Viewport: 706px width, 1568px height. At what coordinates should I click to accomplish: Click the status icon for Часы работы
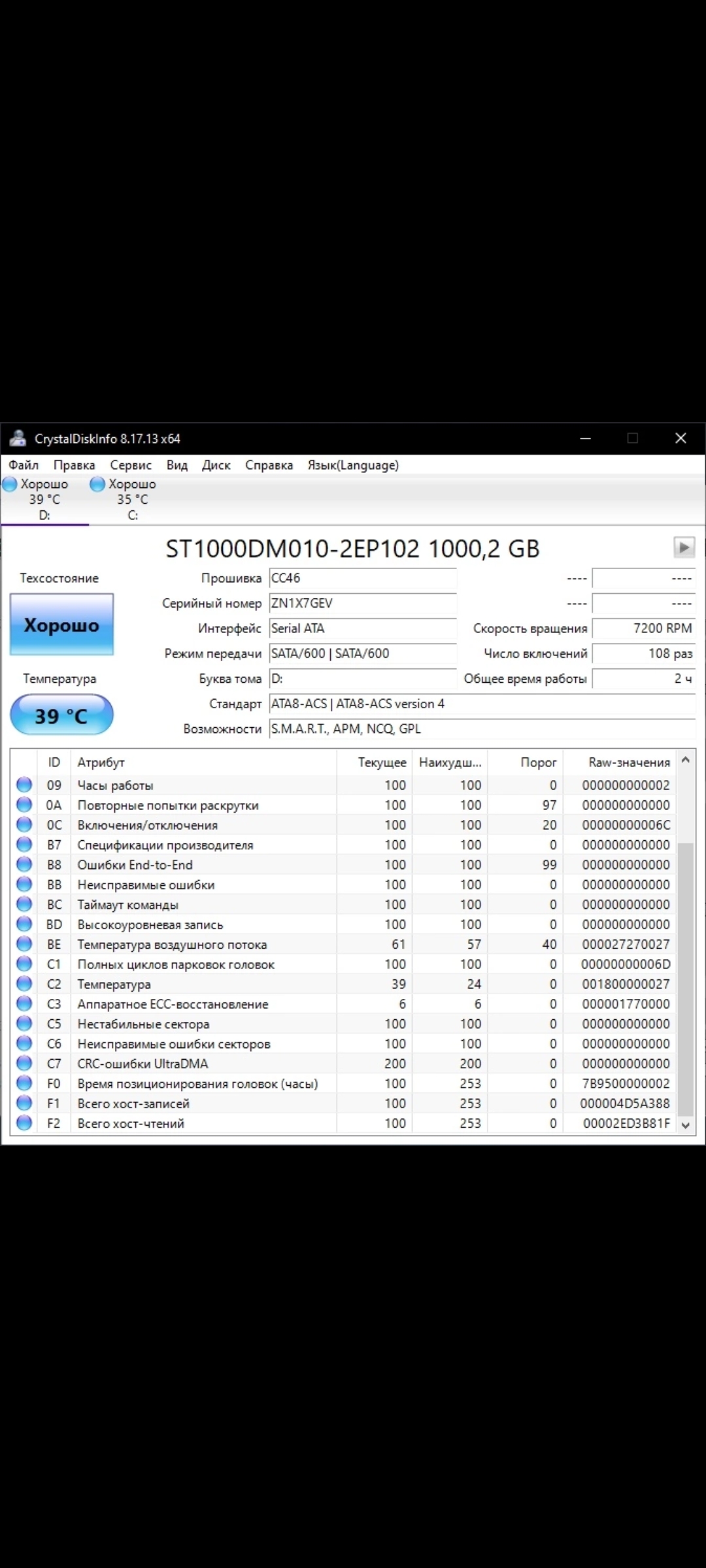click(24, 785)
